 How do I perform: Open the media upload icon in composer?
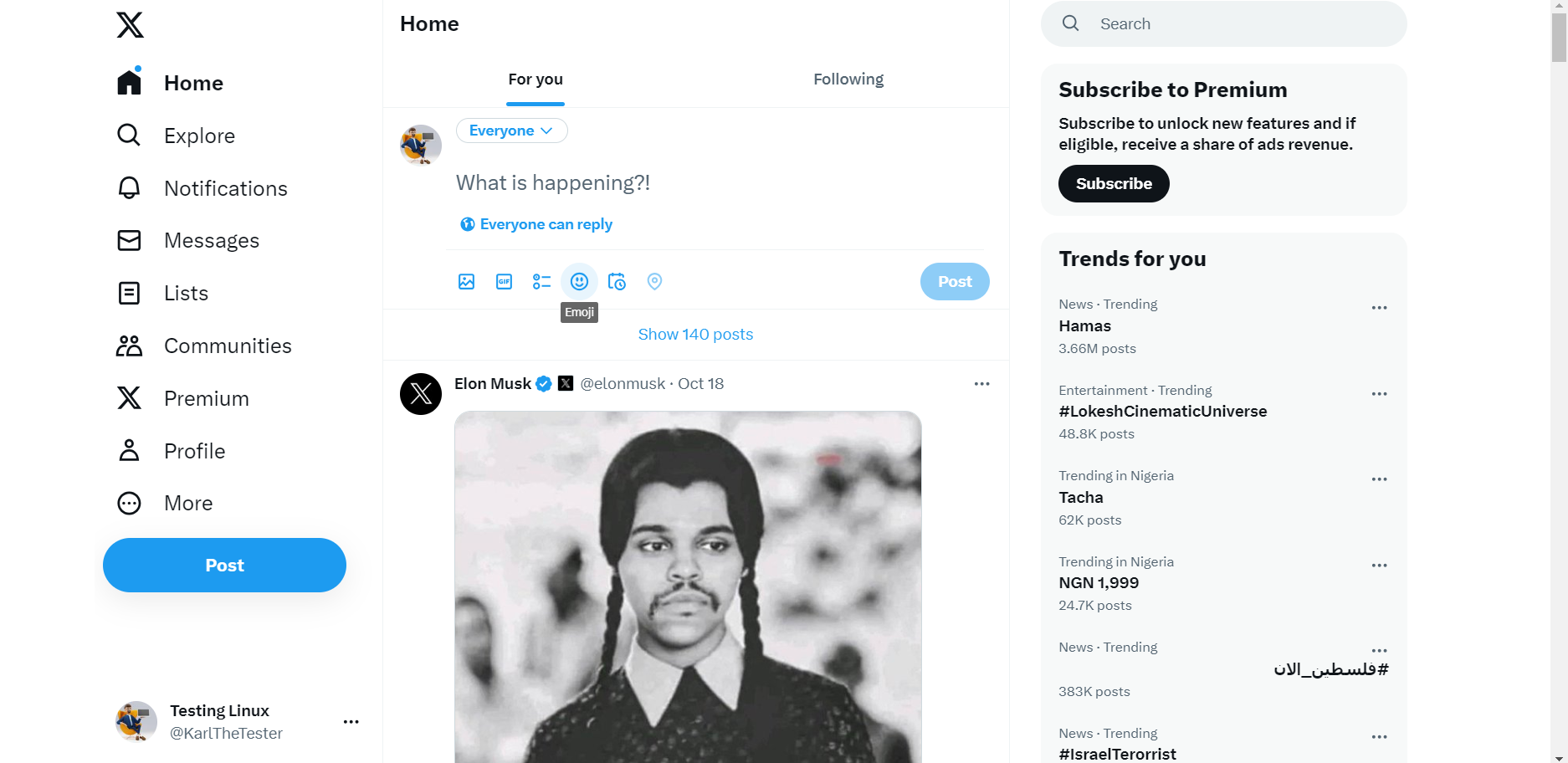pos(466,281)
